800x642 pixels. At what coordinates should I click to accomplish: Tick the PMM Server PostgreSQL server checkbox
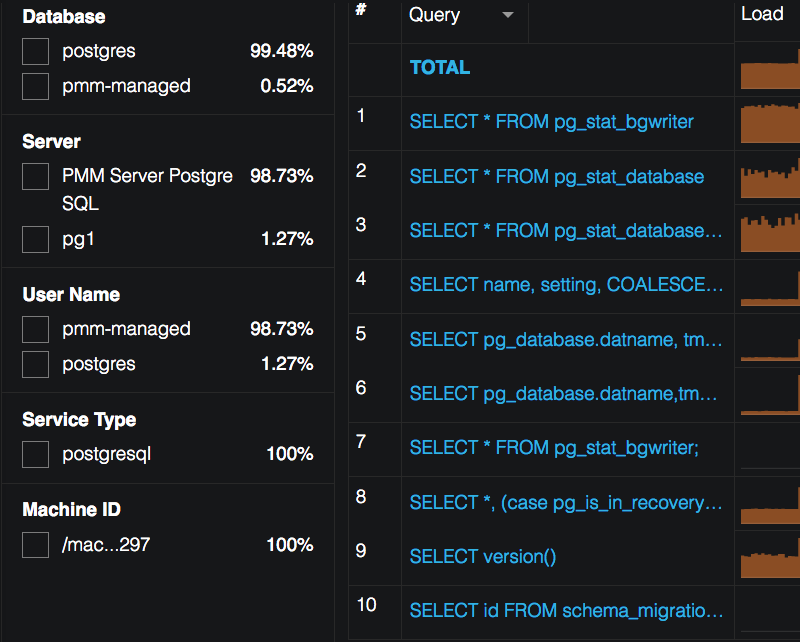[36, 177]
